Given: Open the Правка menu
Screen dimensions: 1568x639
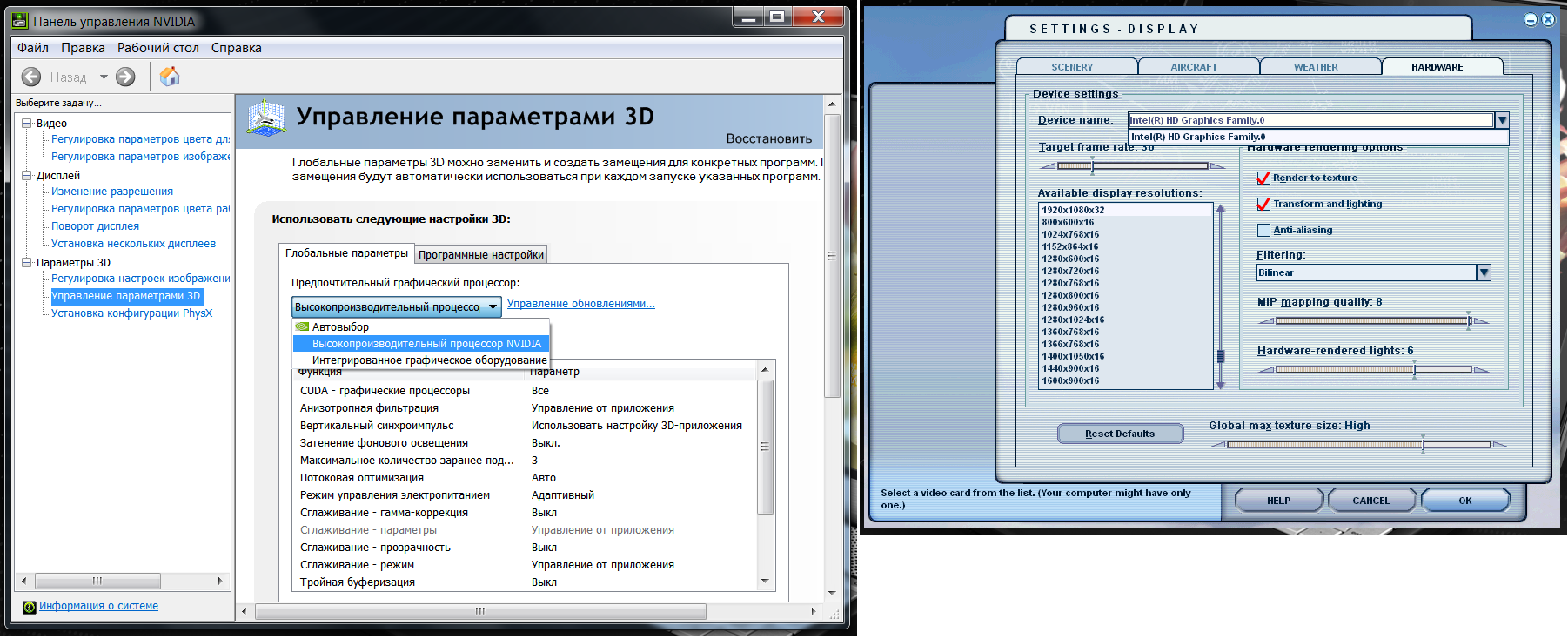Looking at the screenshot, I should [83, 48].
